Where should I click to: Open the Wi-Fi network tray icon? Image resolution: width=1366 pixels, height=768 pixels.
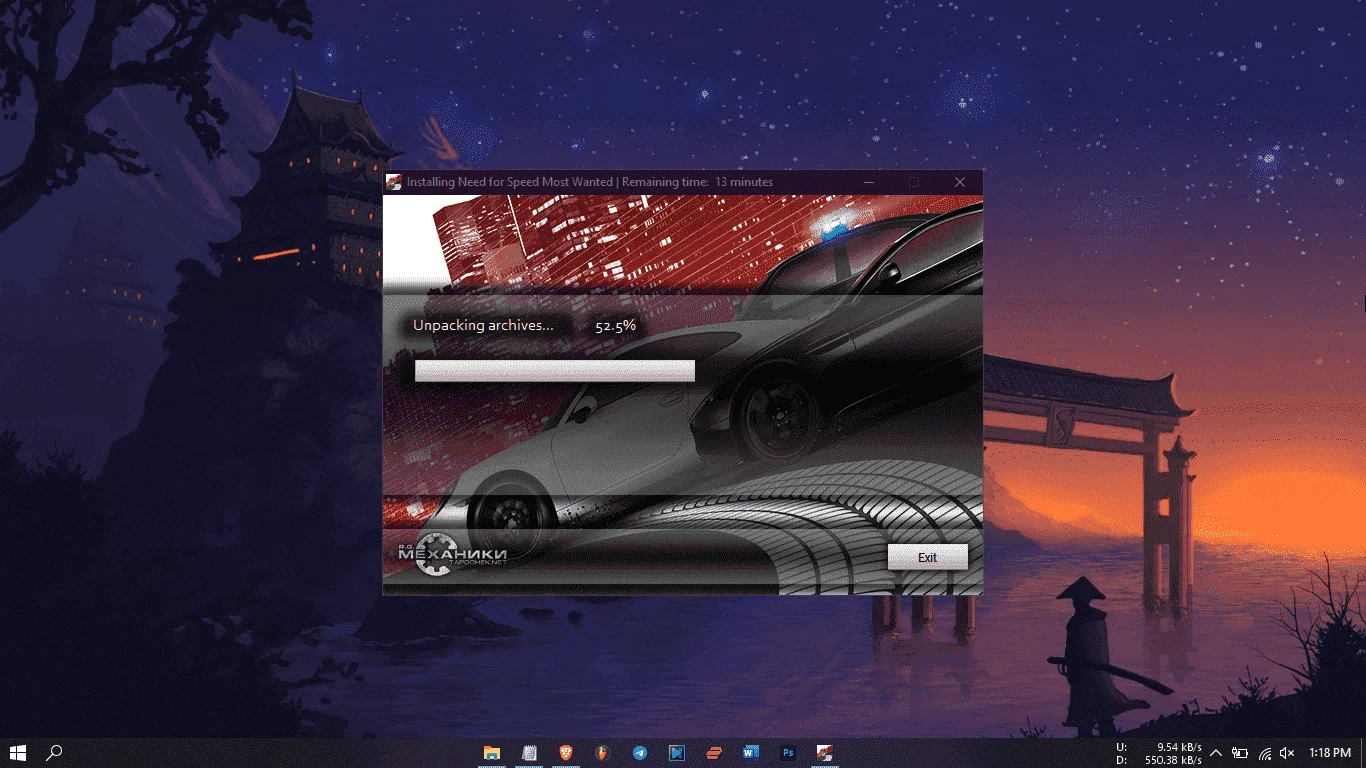(1265, 753)
